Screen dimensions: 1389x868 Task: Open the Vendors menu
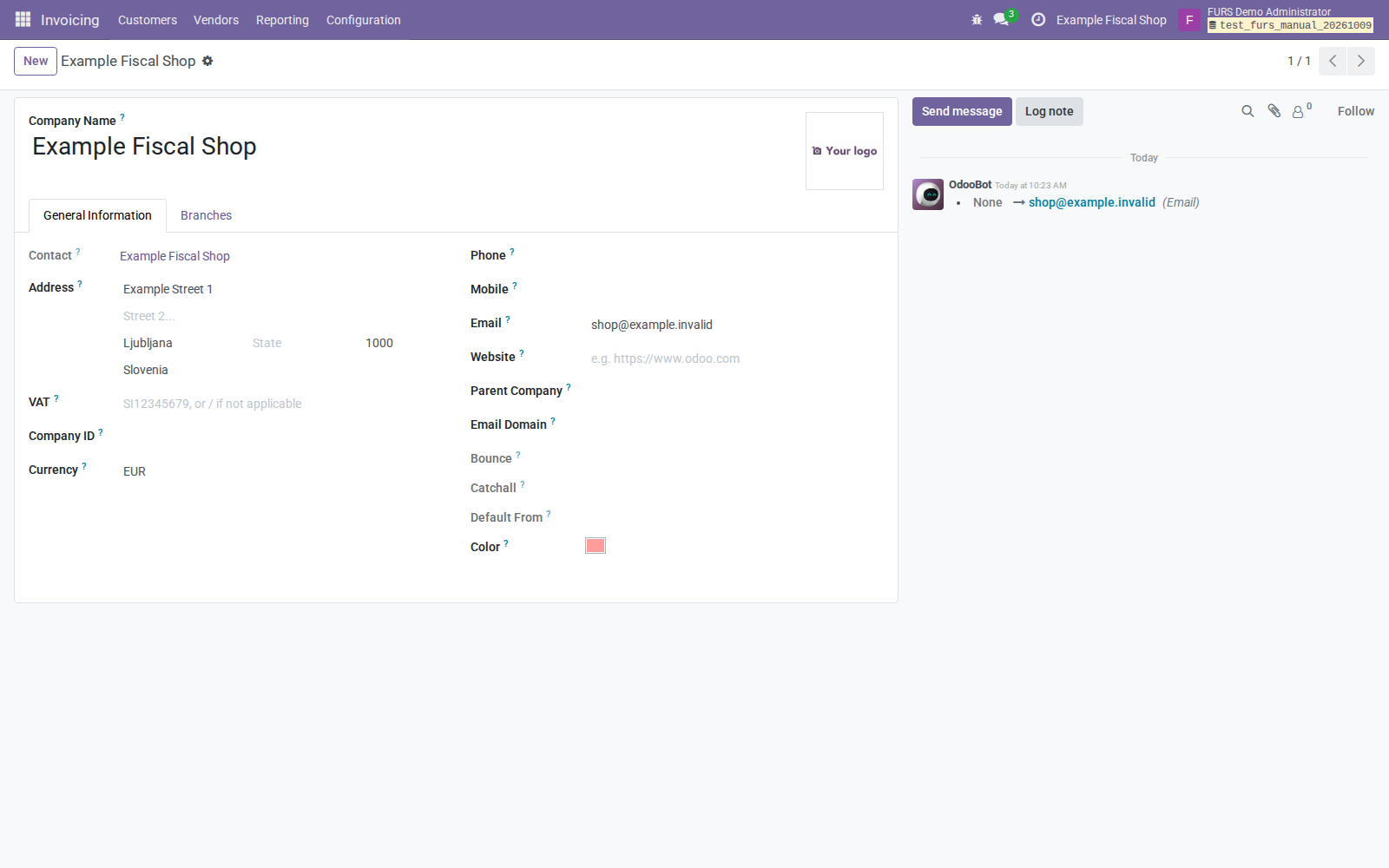click(x=216, y=20)
